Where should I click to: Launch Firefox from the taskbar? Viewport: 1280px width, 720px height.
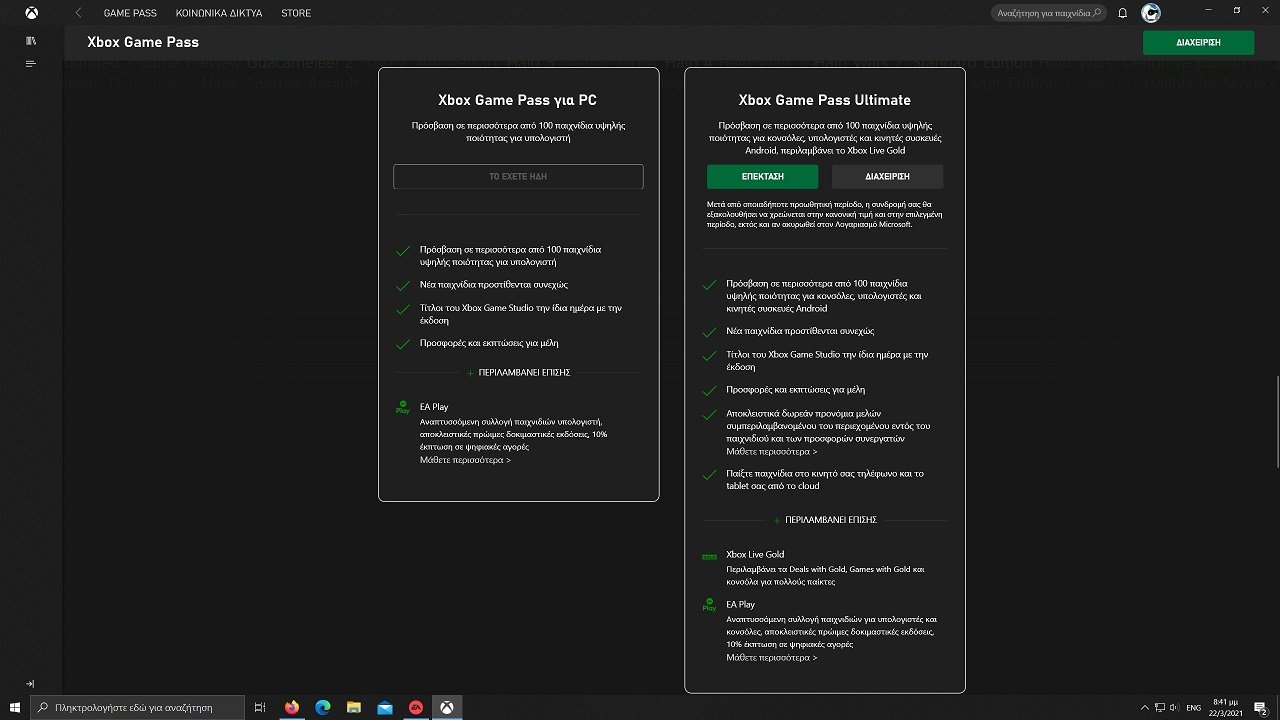pyautogui.click(x=292, y=707)
